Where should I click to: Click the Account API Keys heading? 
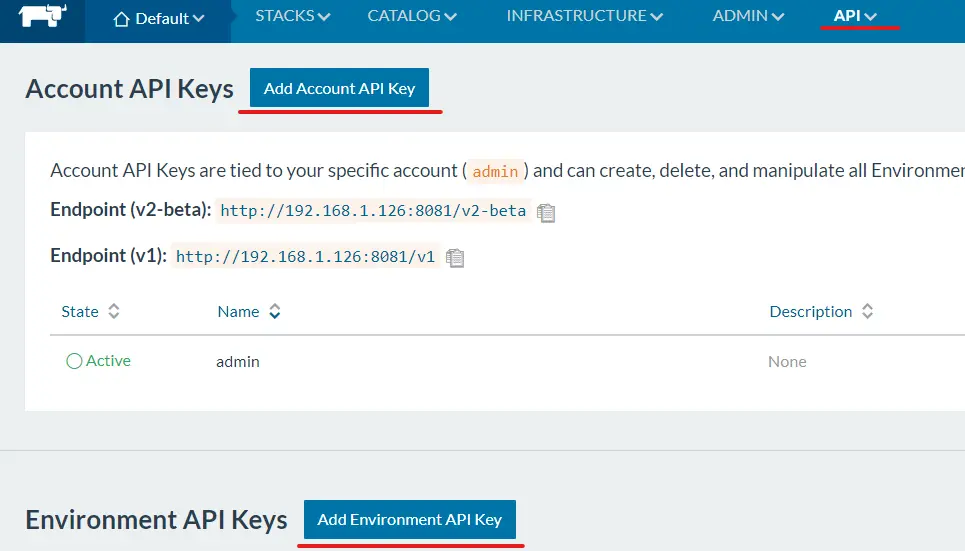coord(129,89)
